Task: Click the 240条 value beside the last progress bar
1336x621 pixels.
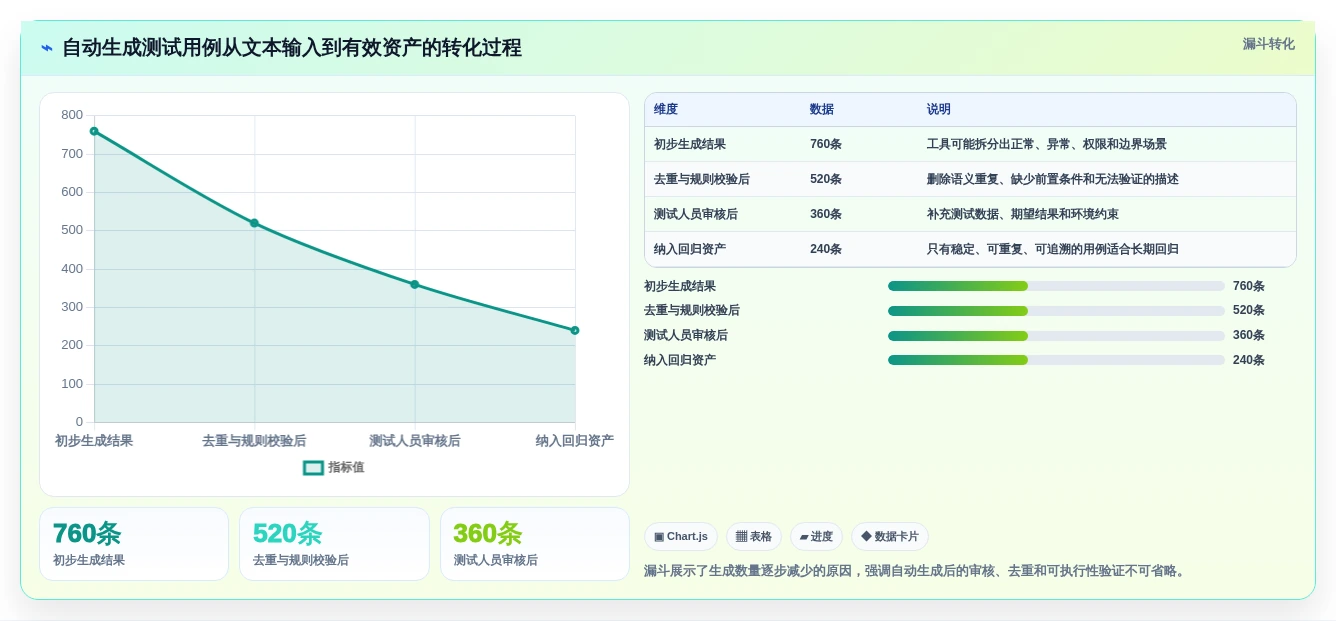Action: click(x=1249, y=360)
